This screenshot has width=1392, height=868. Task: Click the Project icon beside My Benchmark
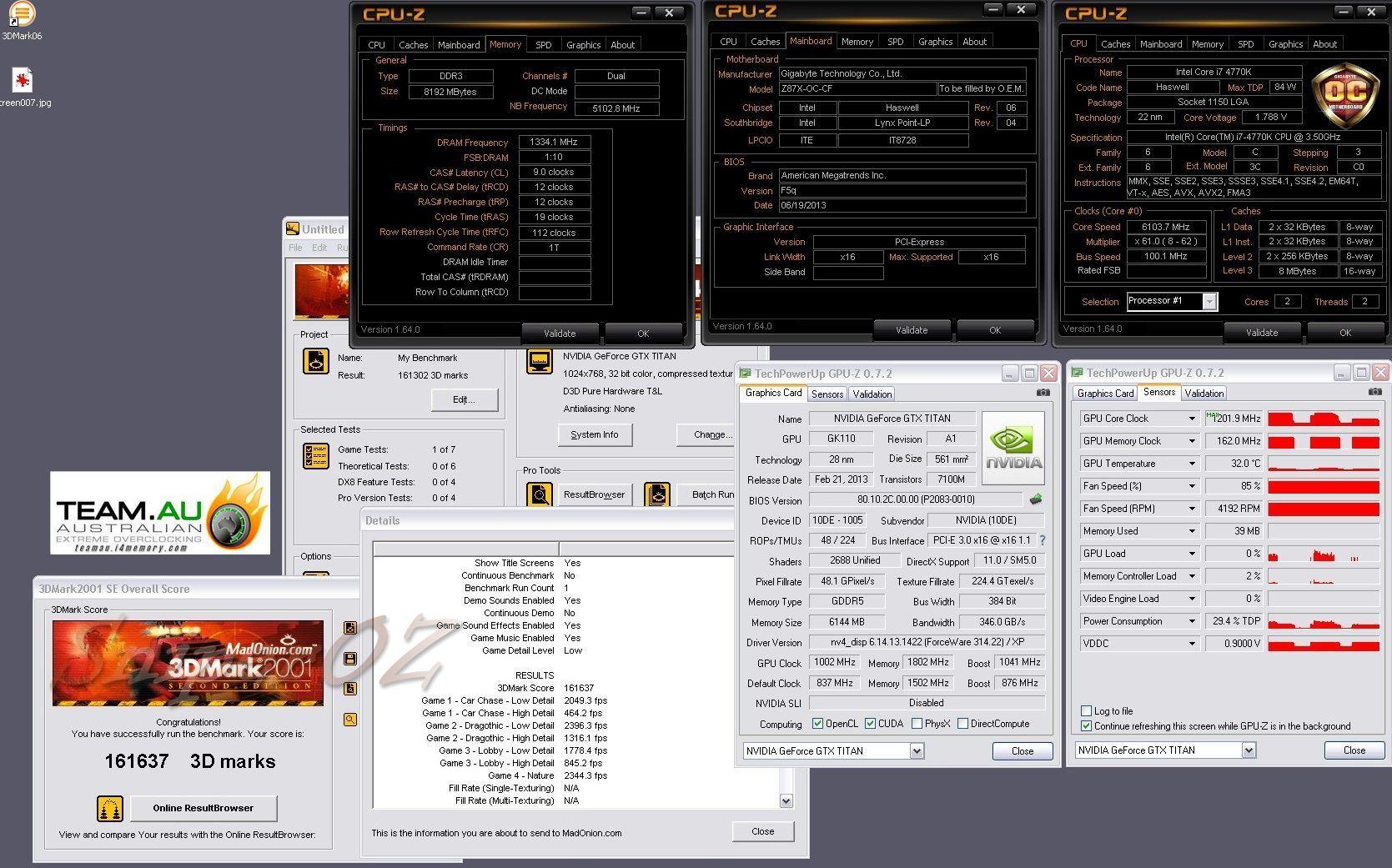tap(316, 361)
